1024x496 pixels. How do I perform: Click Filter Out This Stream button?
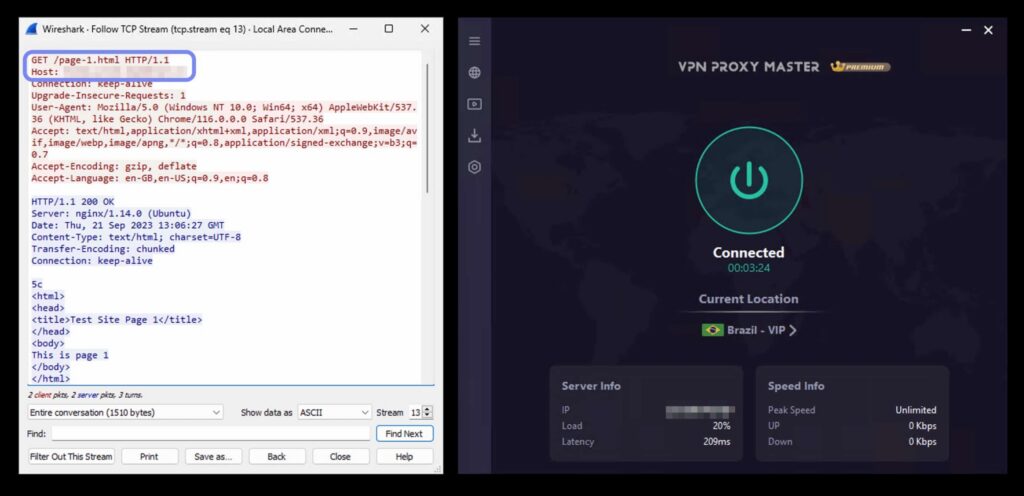71,456
